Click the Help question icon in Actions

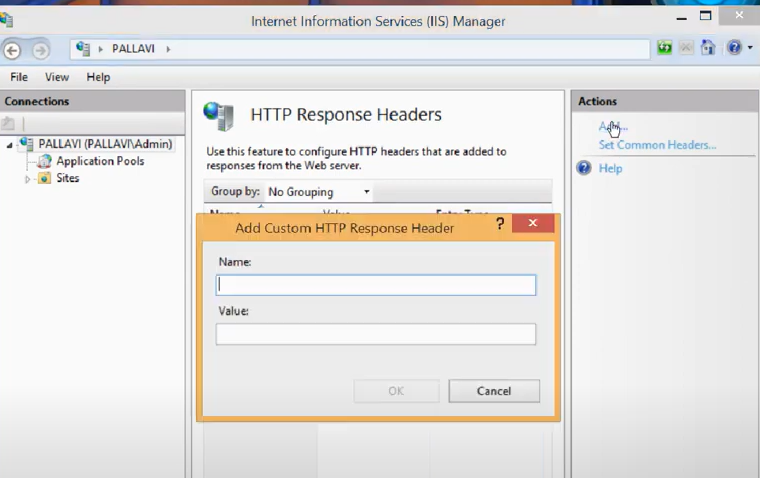point(584,168)
